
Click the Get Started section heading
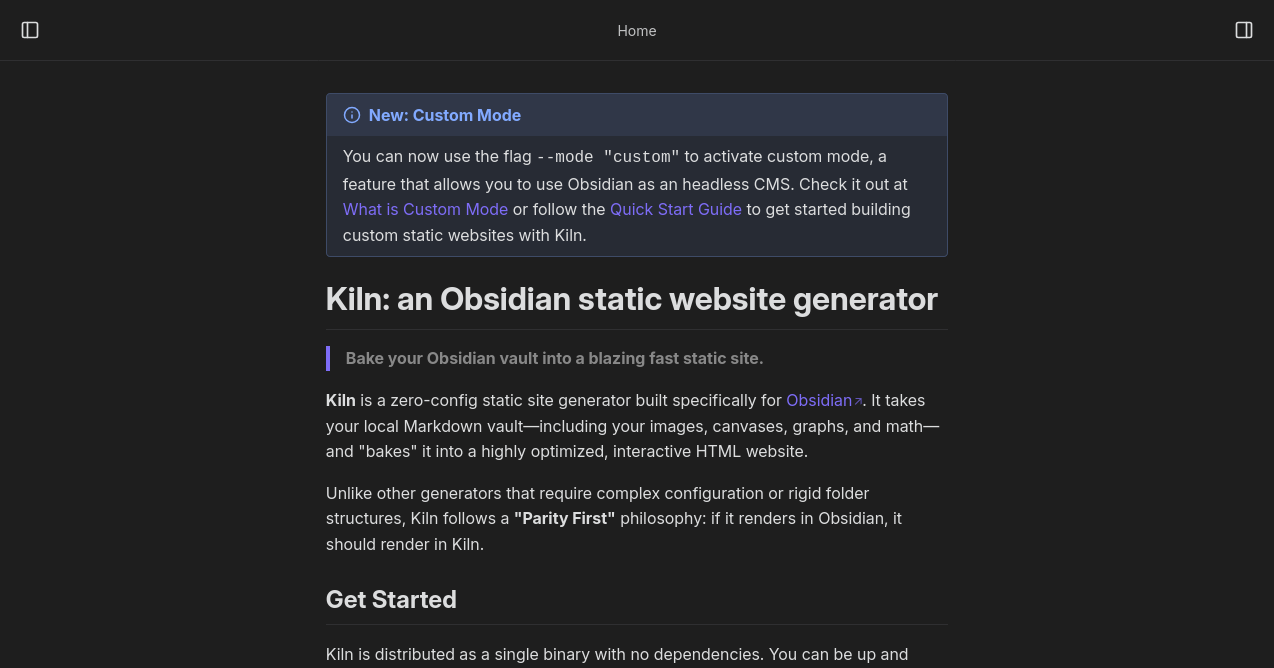tap(391, 599)
